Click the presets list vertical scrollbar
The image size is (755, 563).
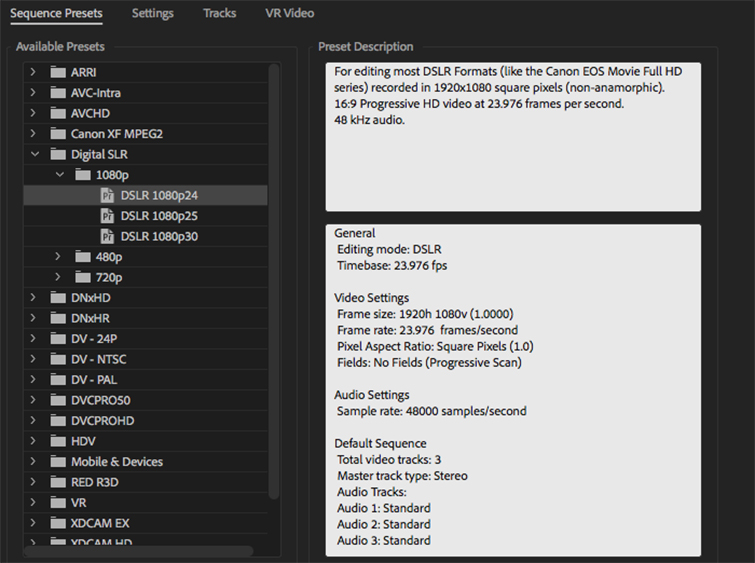pyautogui.click(x=274, y=282)
